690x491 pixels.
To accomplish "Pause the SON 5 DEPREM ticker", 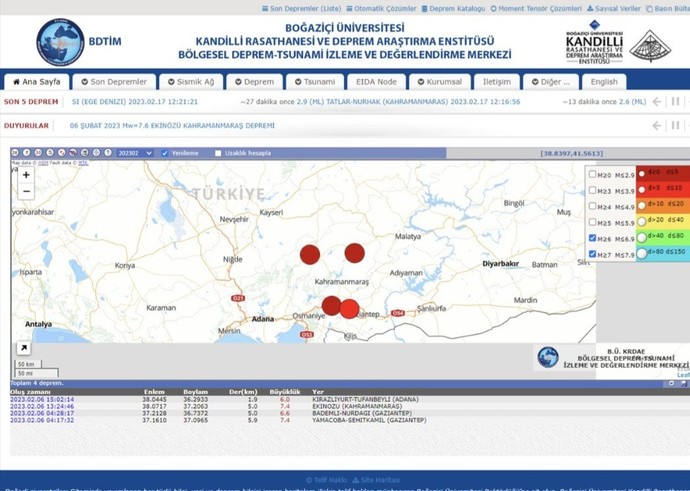I will 675,102.
